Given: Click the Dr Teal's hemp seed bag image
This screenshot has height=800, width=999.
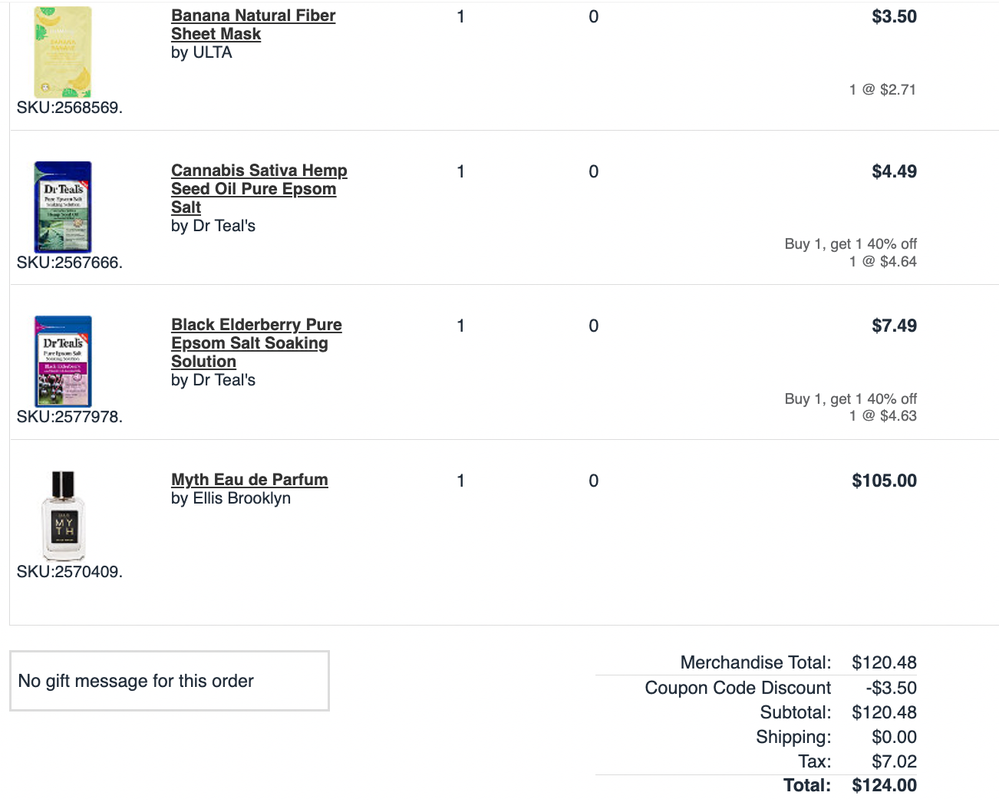Looking at the screenshot, I should tap(63, 206).
